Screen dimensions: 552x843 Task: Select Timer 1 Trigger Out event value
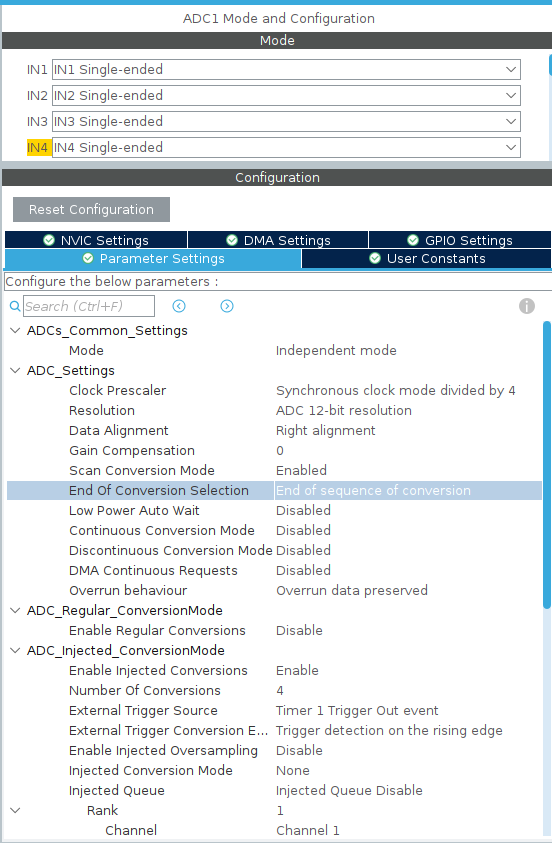[357, 711]
